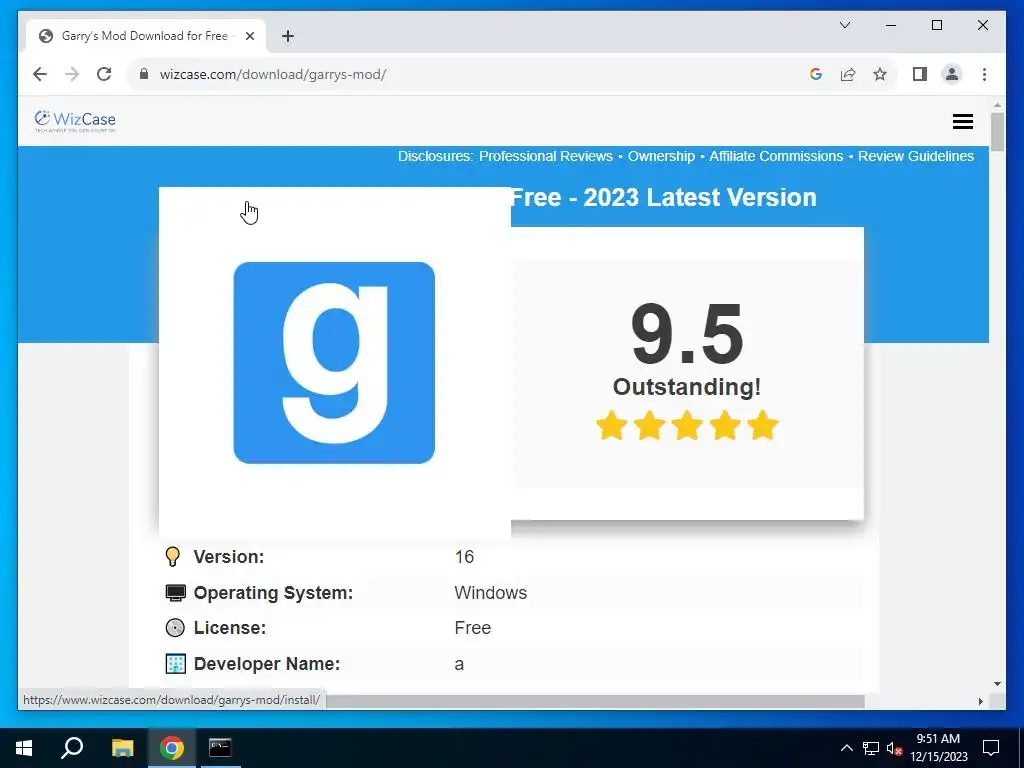The height and width of the screenshot is (768, 1024).
Task: Click the Developer Name building icon
Action: (x=176, y=664)
